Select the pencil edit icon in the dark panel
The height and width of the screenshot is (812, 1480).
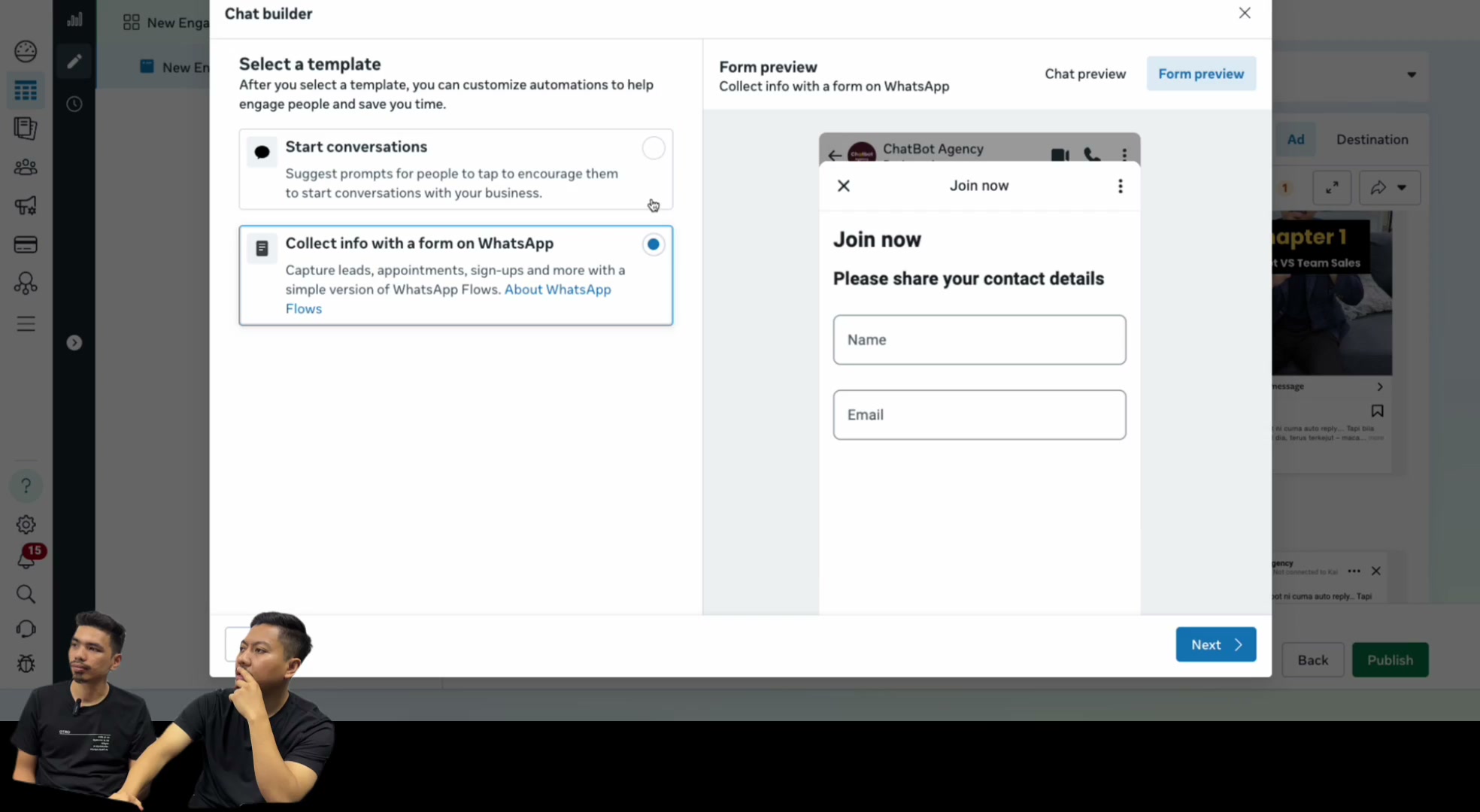click(x=74, y=62)
